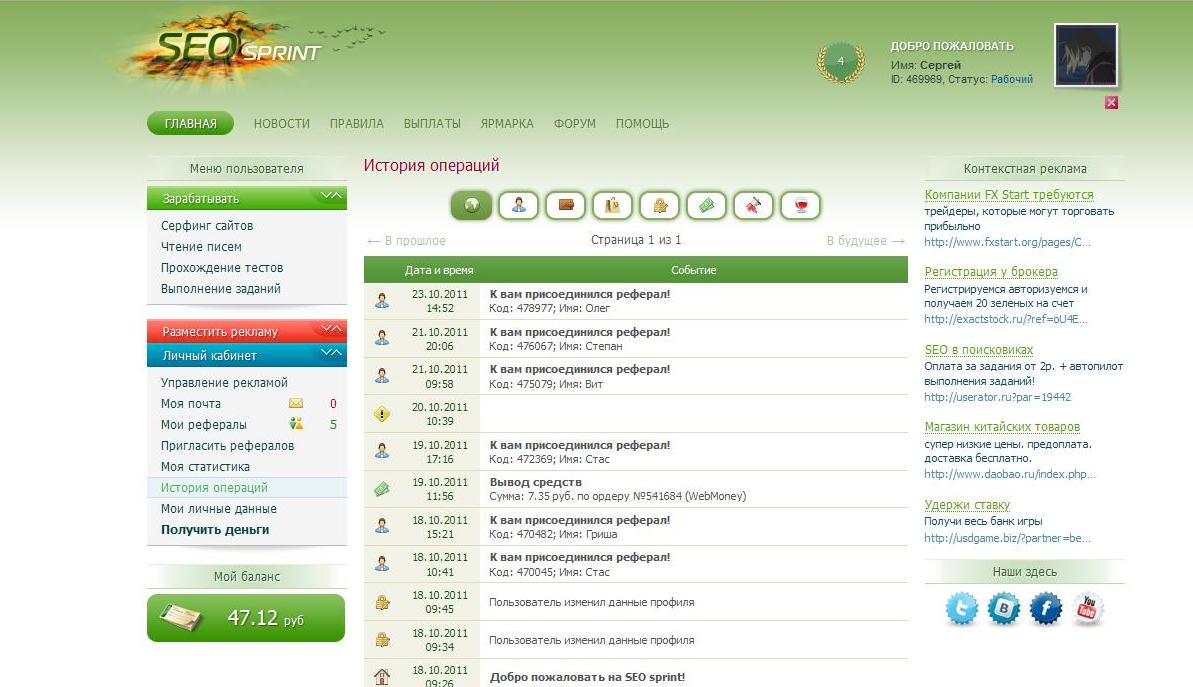
Task: Open Серфинг сайтов in the sidebar
Action: (207, 226)
